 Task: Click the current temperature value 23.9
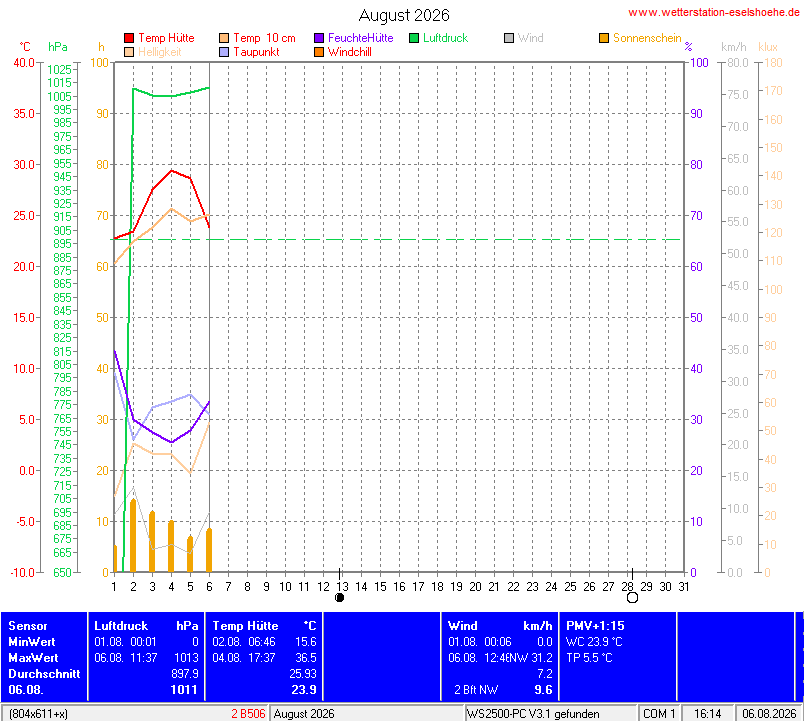click(304, 690)
